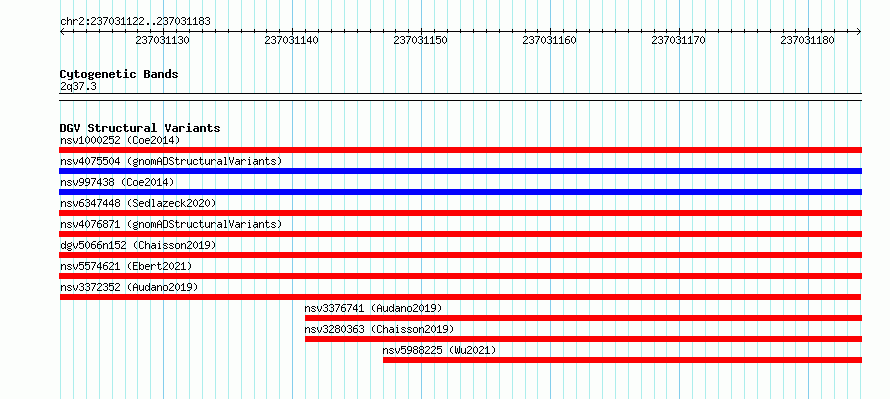Click the red bar under nsv3280363
This screenshot has width=890, height=399.
tap(583, 339)
